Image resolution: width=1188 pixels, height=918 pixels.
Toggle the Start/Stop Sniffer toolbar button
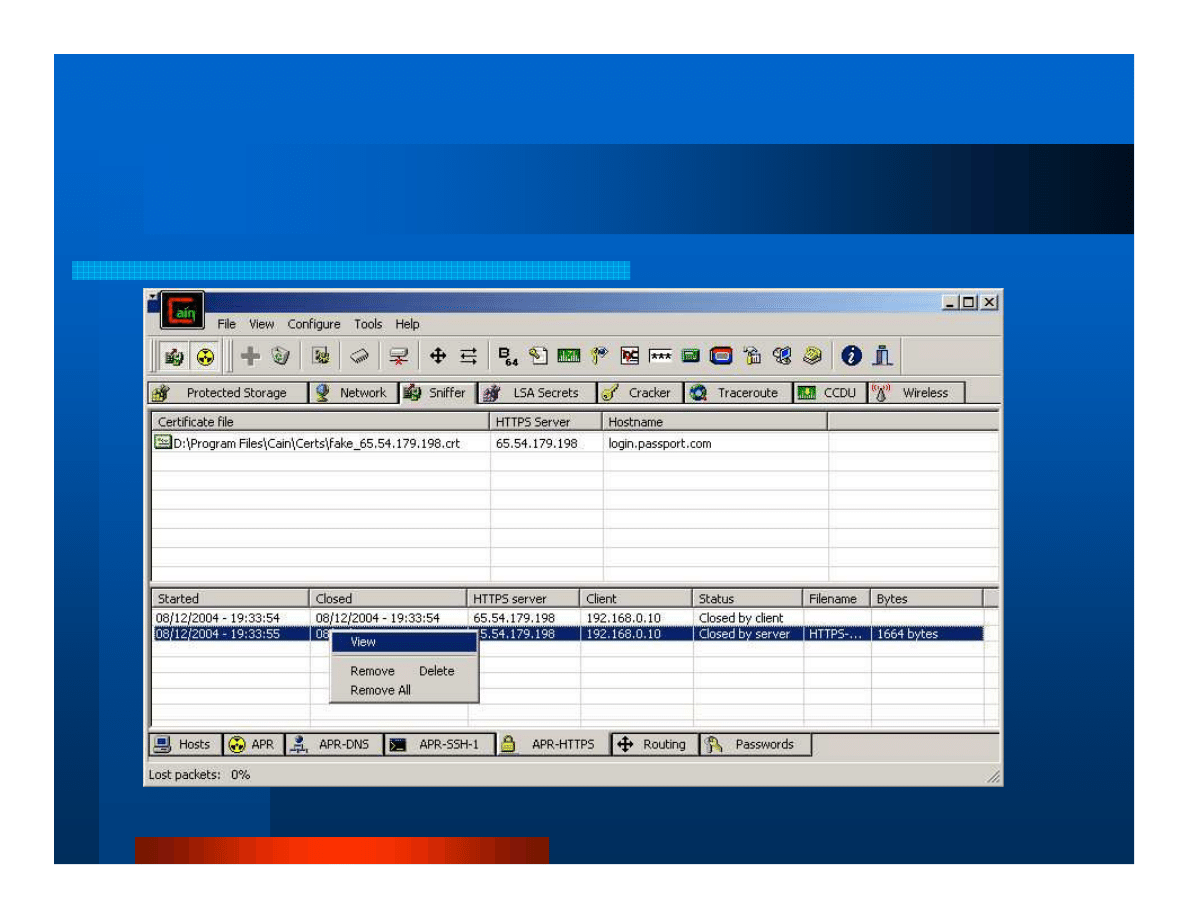(x=174, y=356)
